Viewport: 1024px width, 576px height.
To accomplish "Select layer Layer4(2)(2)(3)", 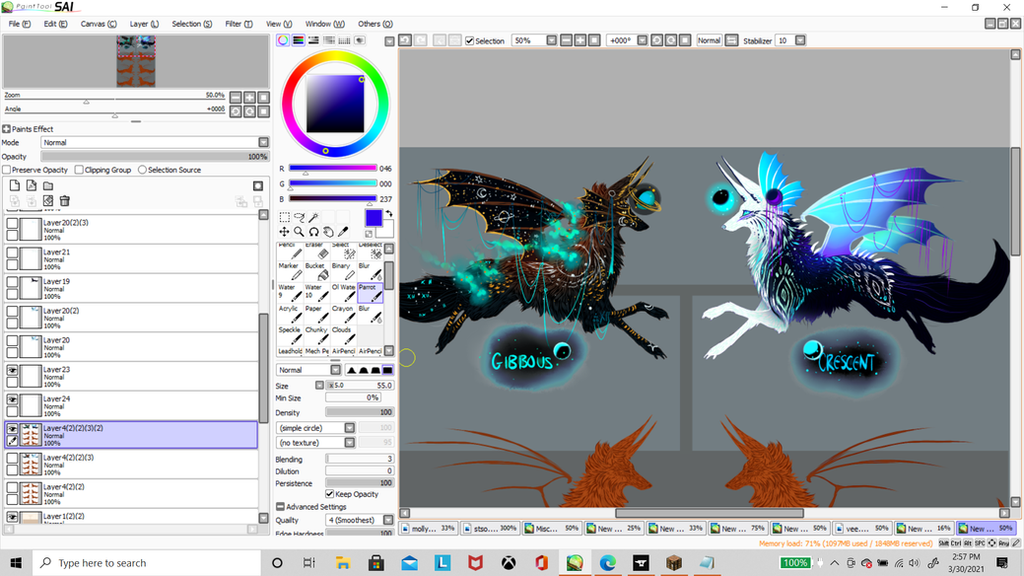I will (131, 464).
